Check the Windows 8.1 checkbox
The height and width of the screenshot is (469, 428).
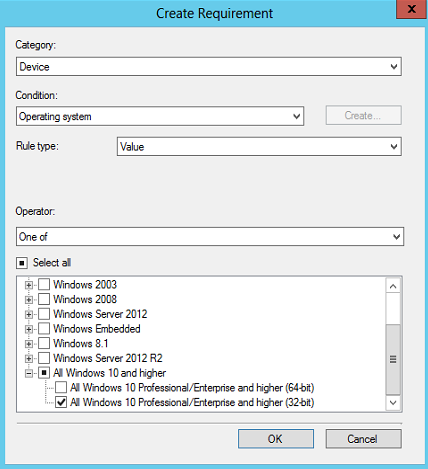click(44, 343)
